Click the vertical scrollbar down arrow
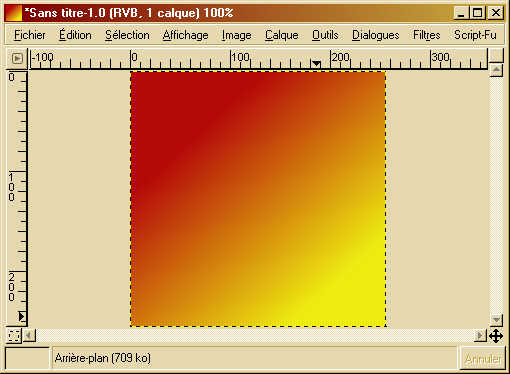Screen dimensions: 510x374 pos(496,320)
